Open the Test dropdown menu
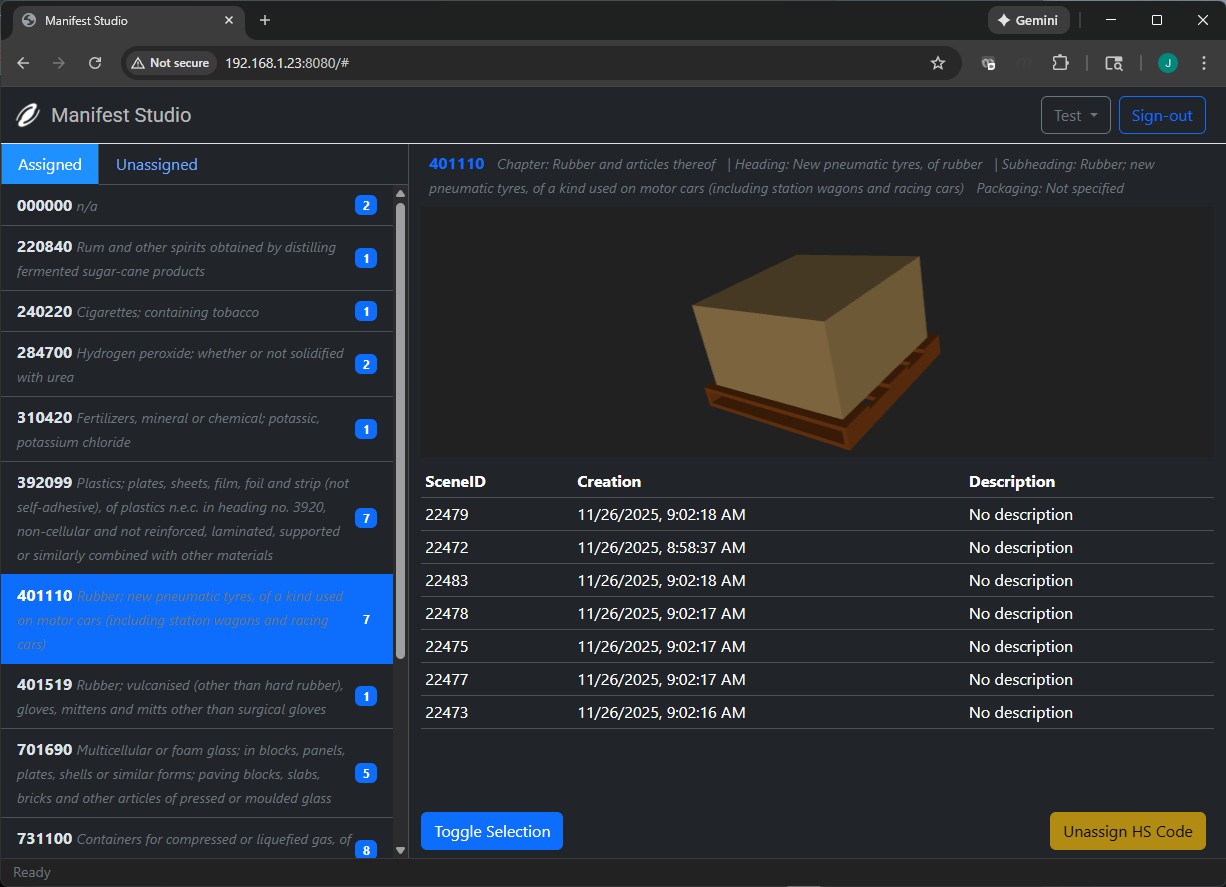The width and height of the screenshot is (1226, 887). (x=1075, y=116)
